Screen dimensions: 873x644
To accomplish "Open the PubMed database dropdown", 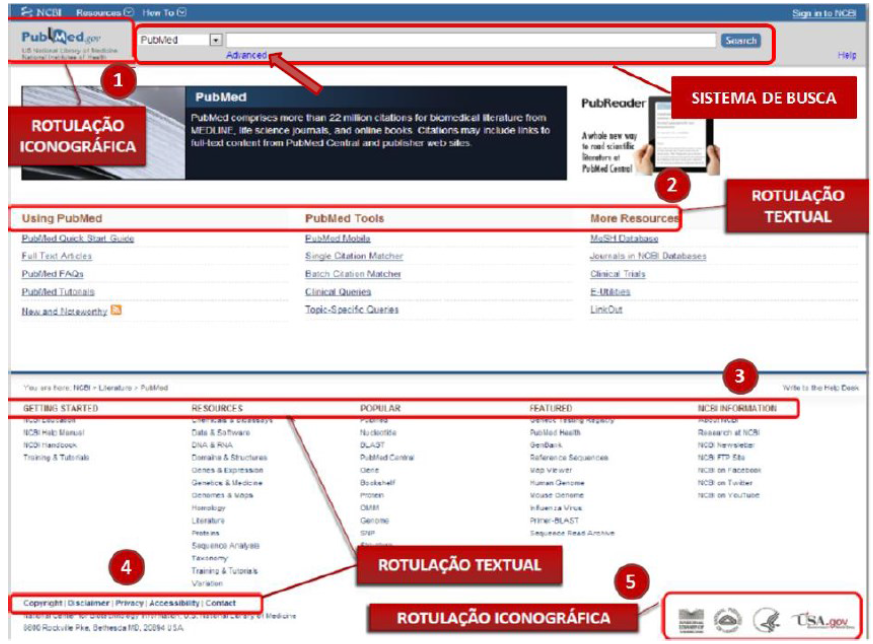I will (215, 41).
